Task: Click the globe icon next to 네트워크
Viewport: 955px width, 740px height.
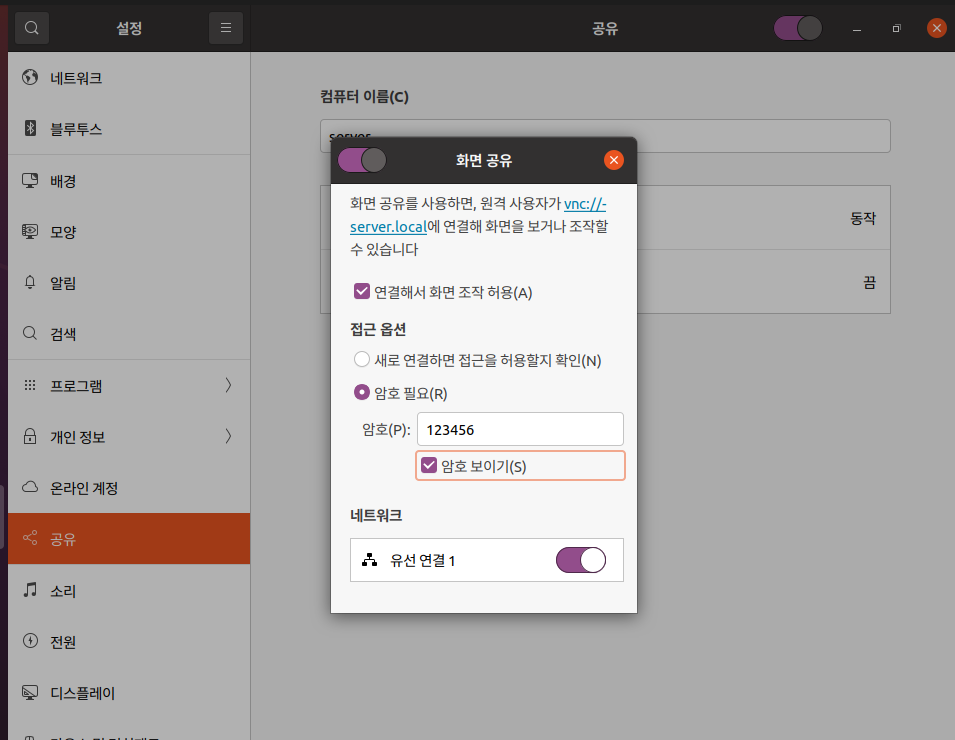Action: 30,77
